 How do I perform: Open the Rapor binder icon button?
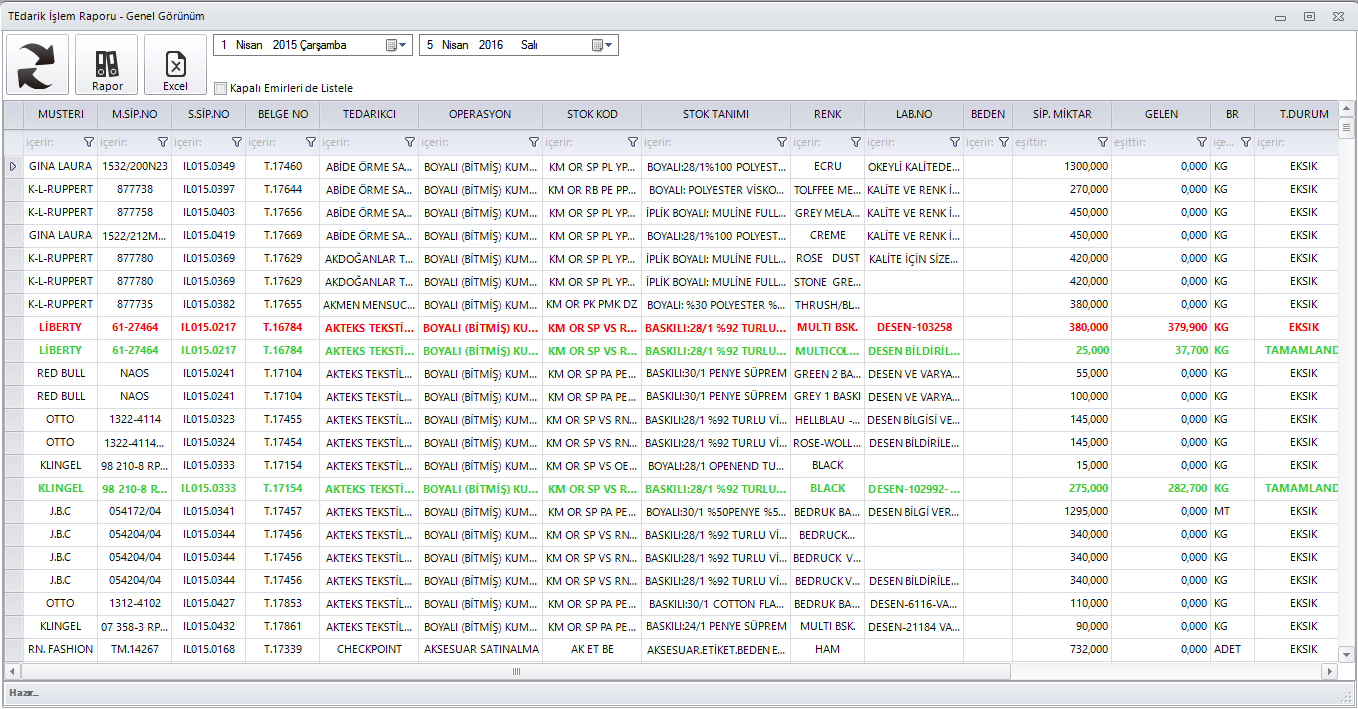(x=107, y=65)
